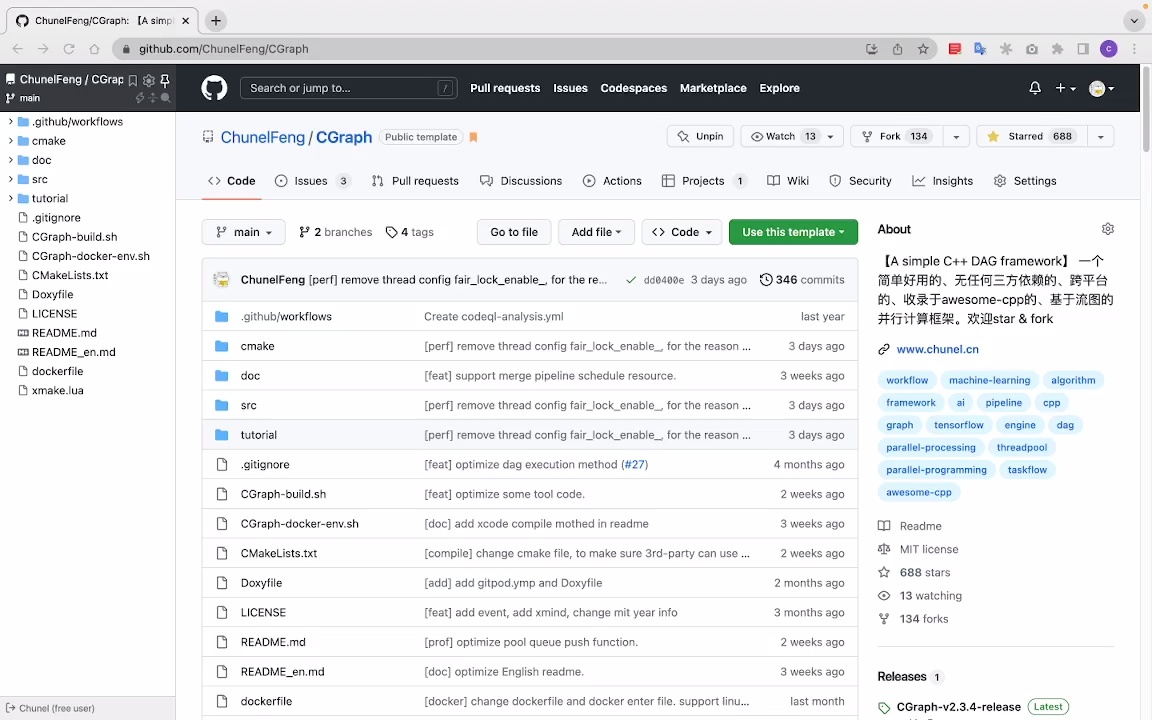
Task: Open Chrome profile avatar C
Action: [1108, 48]
